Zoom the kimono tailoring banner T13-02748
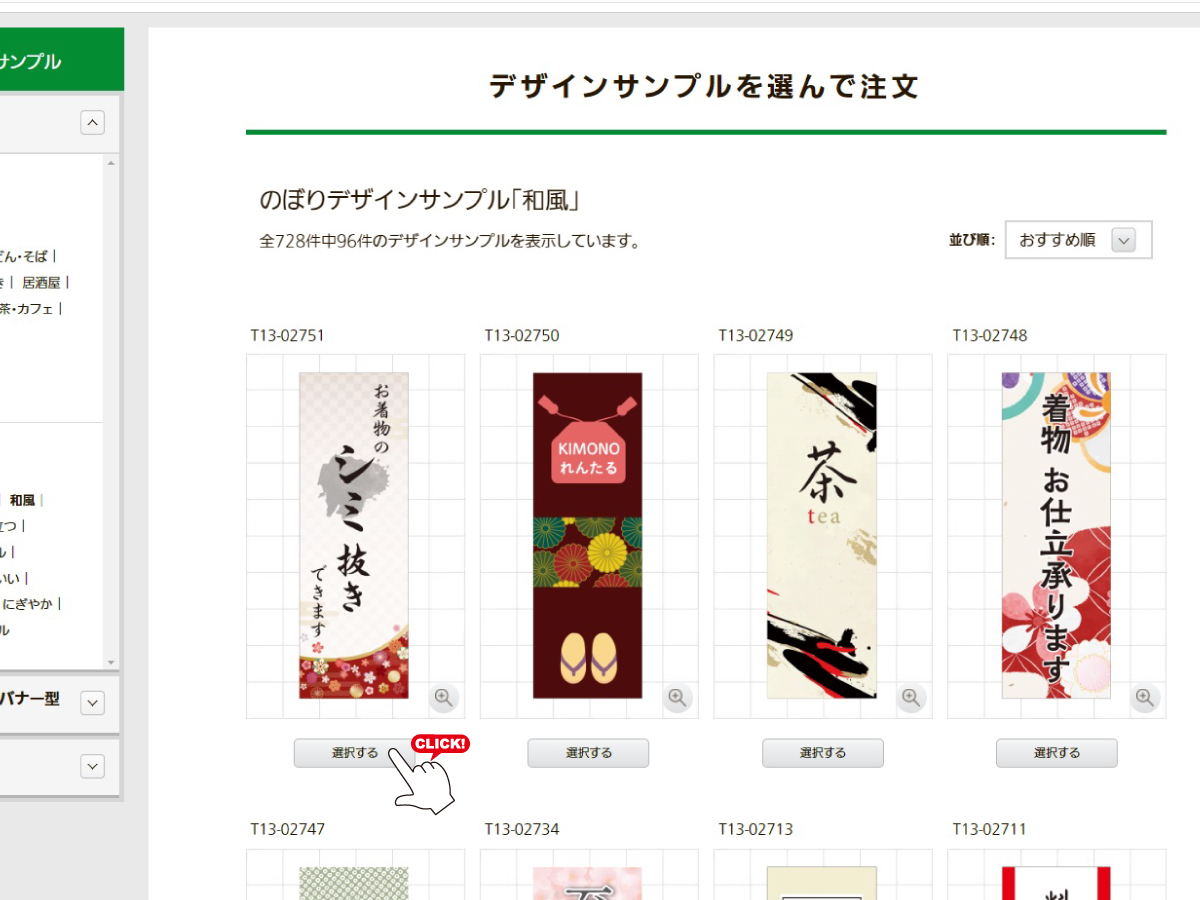Image resolution: width=1200 pixels, height=900 pixels. click(1145, 697)
